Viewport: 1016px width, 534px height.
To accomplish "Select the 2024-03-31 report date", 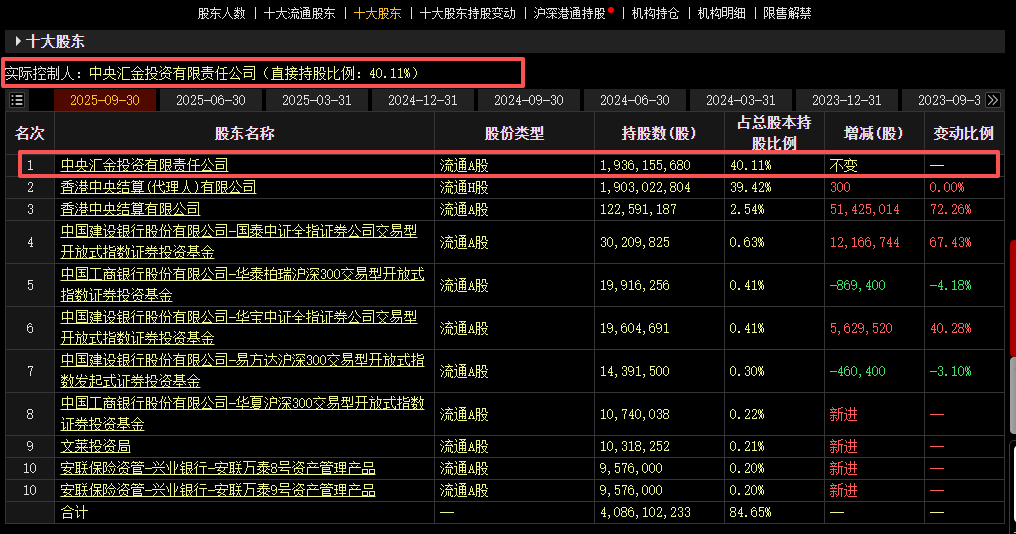I will click(741, 100).
